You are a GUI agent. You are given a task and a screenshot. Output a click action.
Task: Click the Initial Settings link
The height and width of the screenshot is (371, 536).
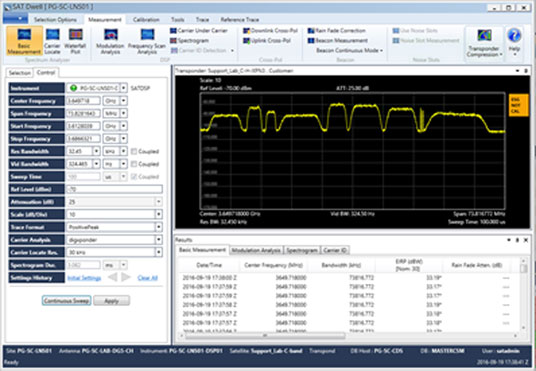[84, 278]
